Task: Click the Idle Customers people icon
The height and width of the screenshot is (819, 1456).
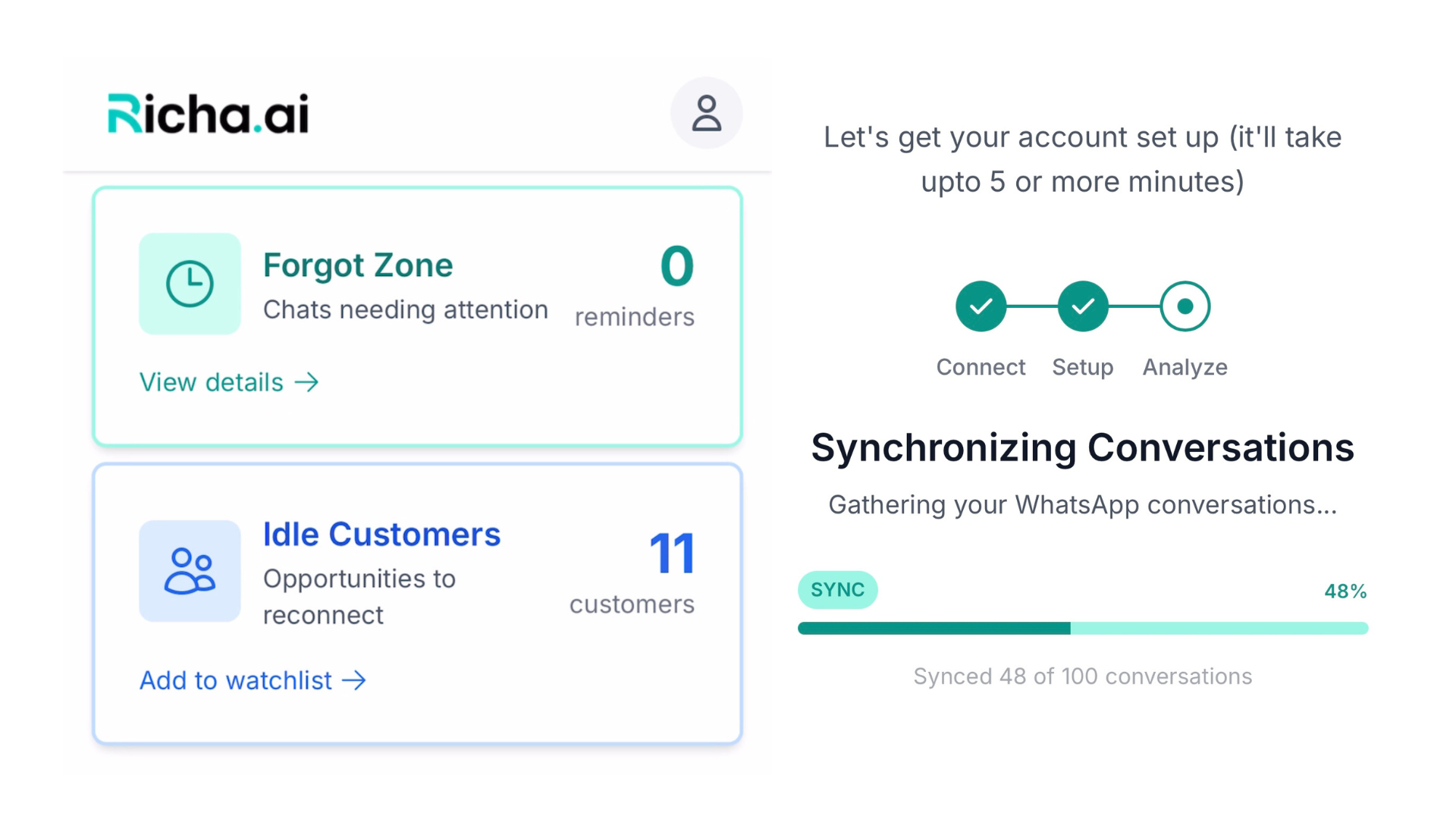Action: 190,571
